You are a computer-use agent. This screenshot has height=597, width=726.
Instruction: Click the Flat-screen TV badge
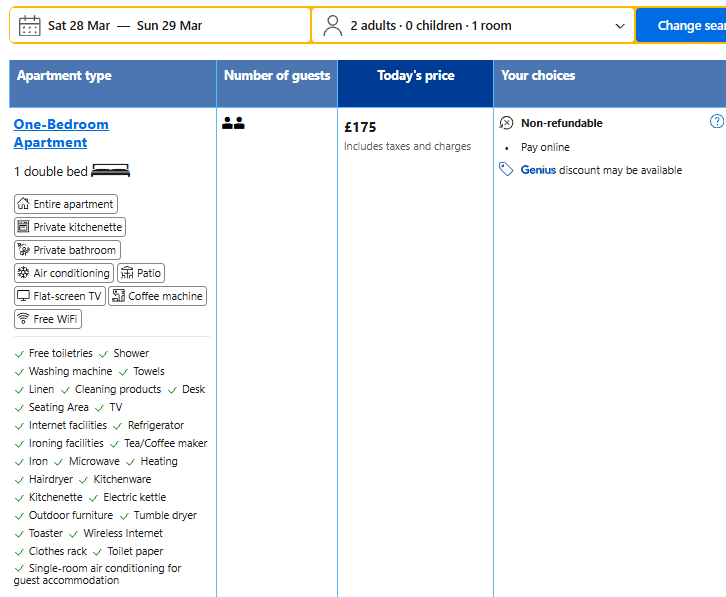pos(60,296)
